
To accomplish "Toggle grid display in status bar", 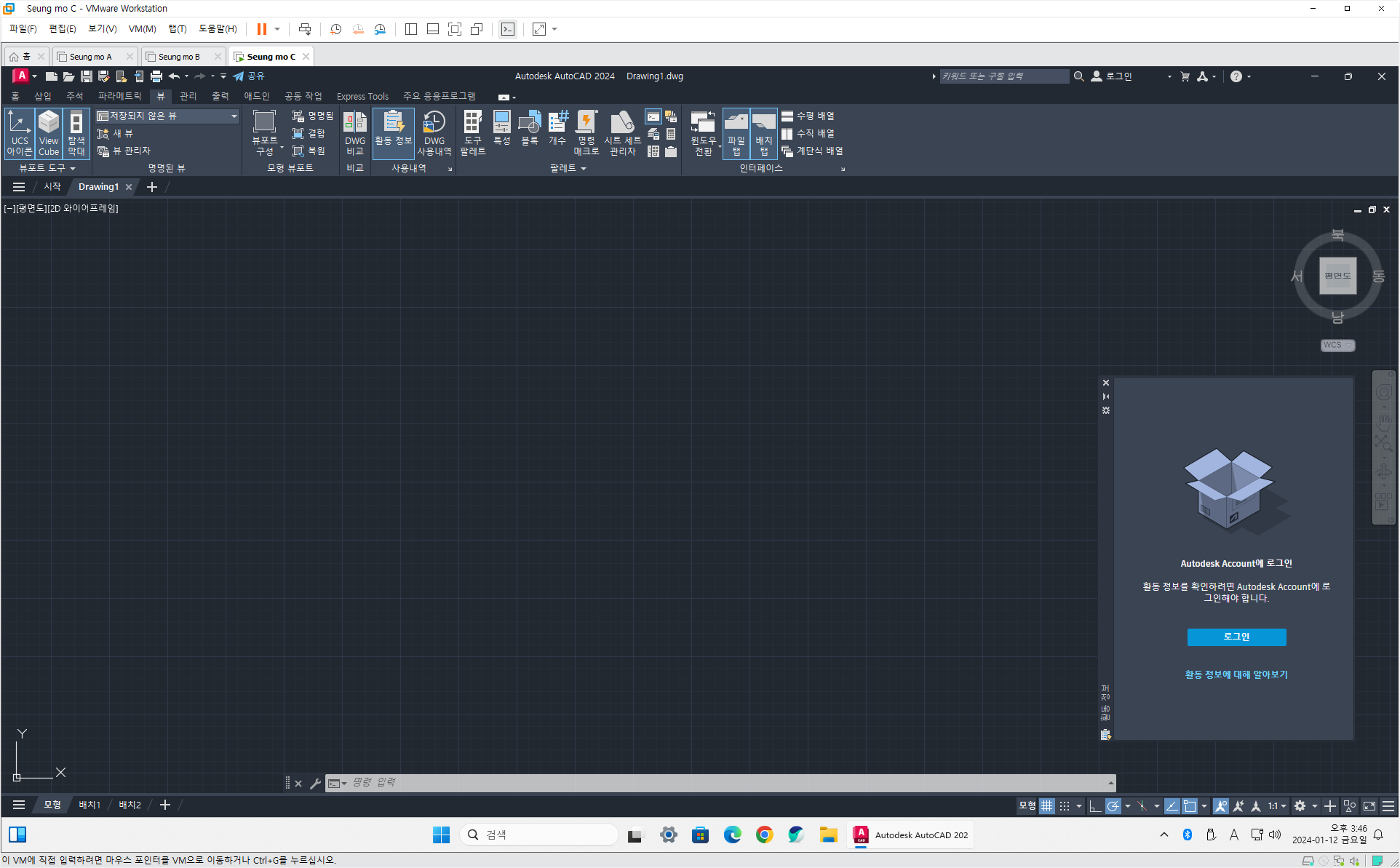I will [1046, 805].
